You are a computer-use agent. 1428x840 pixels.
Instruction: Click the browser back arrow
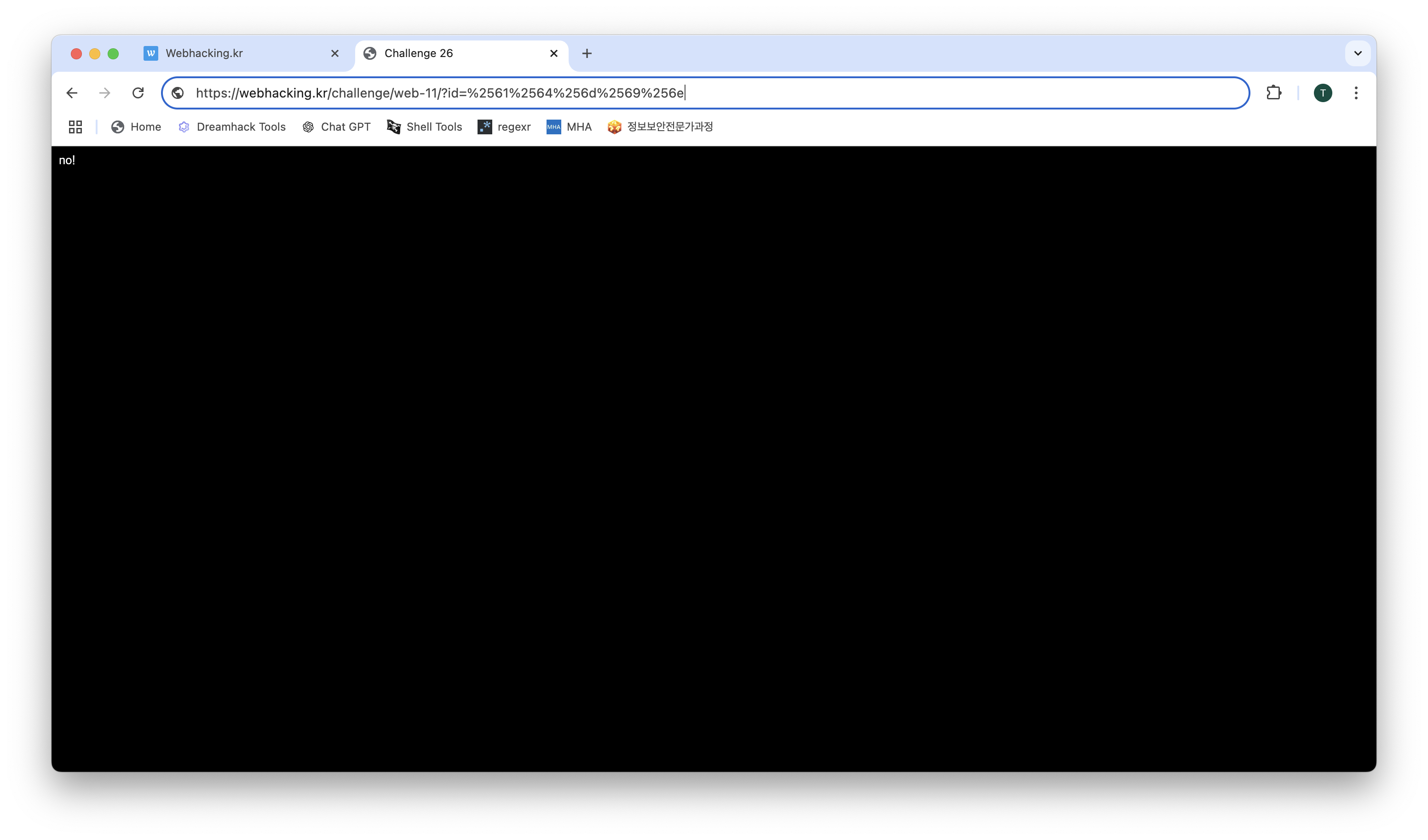point(72,93)
